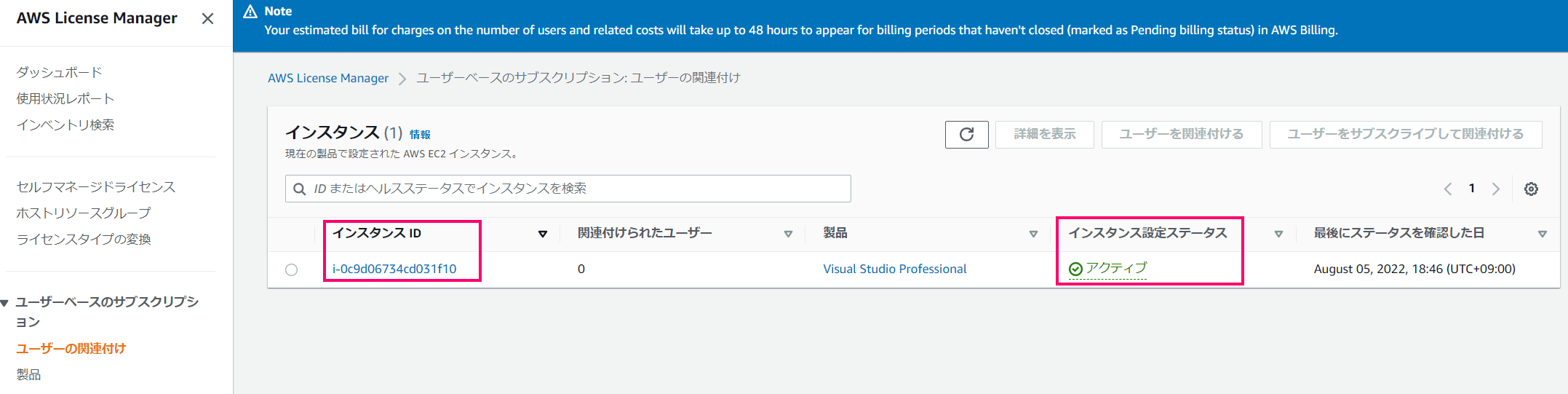Sort by 製品 column arrow
This screenshot has height=394, width=1568.
(x=1033, y=234)
